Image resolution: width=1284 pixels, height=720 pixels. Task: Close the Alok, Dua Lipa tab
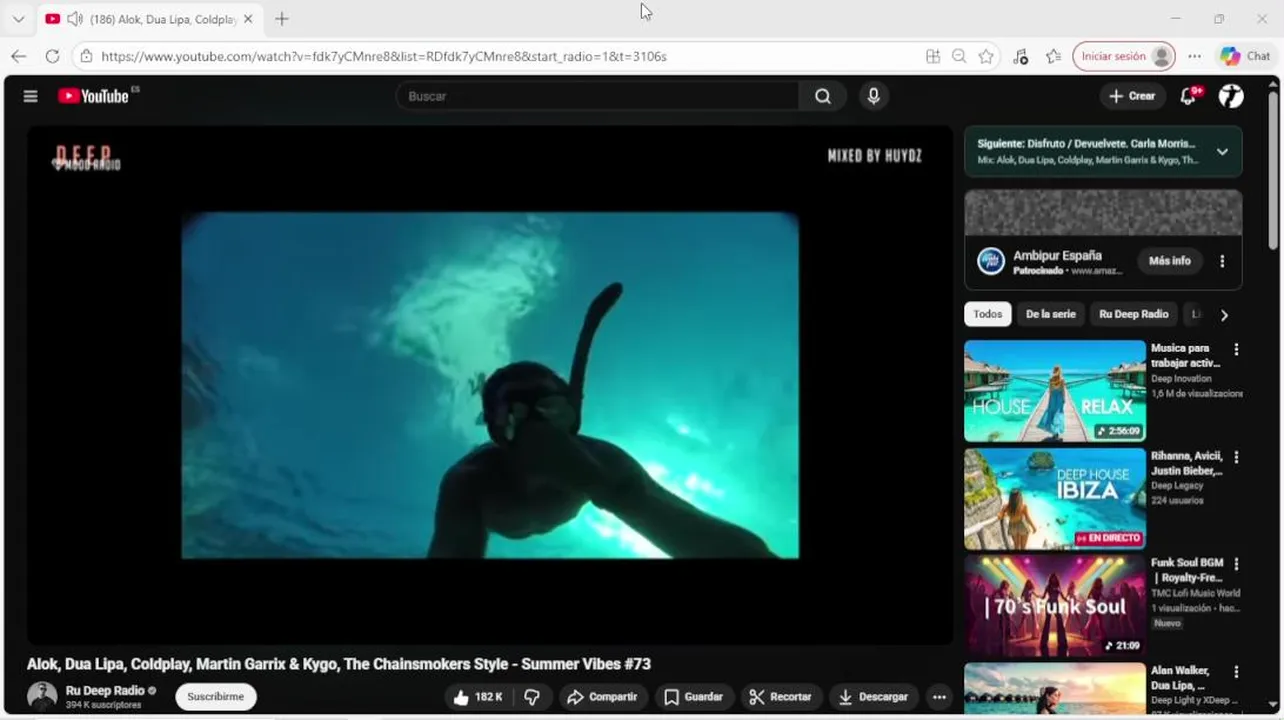[248, 19]
